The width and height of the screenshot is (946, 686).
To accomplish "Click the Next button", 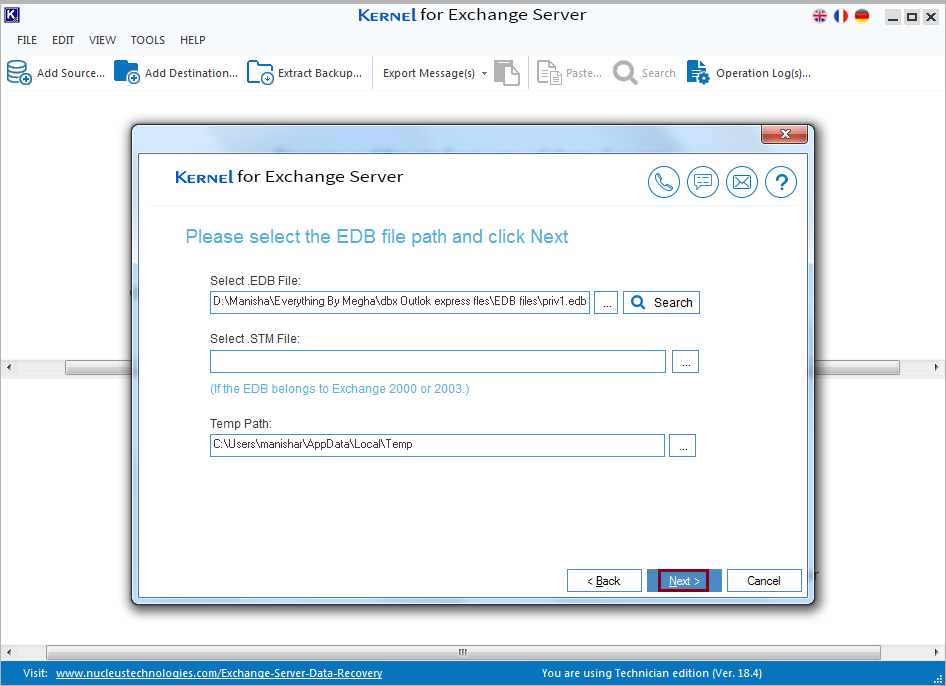I will pyautogui.click(x=684, y=580).
